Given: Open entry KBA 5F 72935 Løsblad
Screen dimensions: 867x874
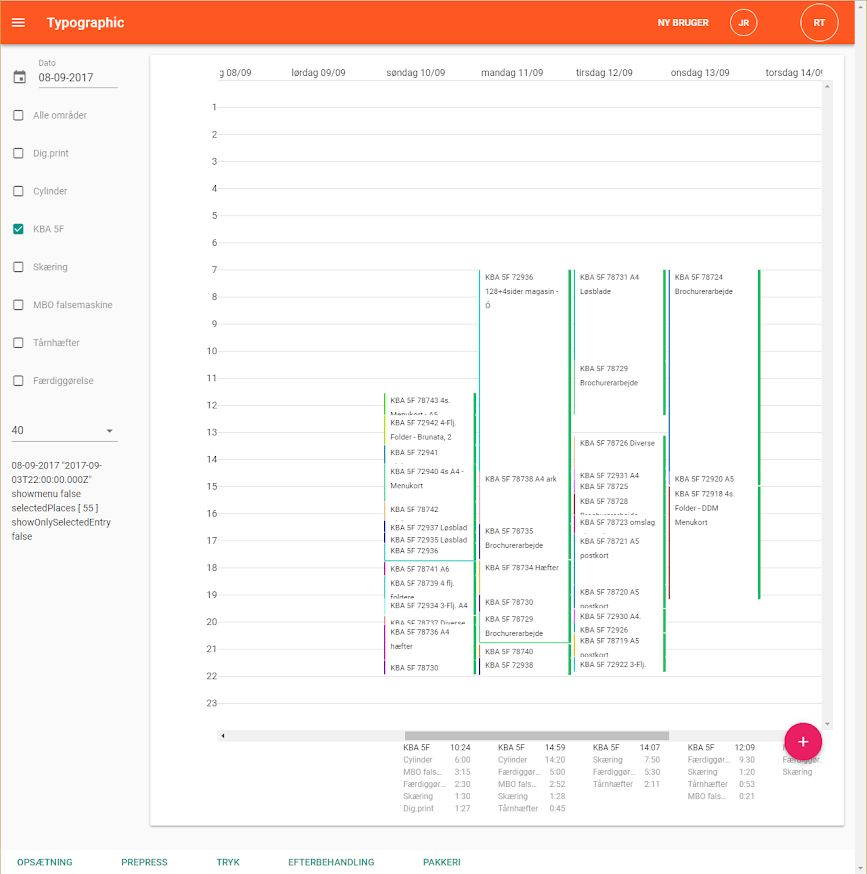Looking at the screenshot, I should (428, 540).
